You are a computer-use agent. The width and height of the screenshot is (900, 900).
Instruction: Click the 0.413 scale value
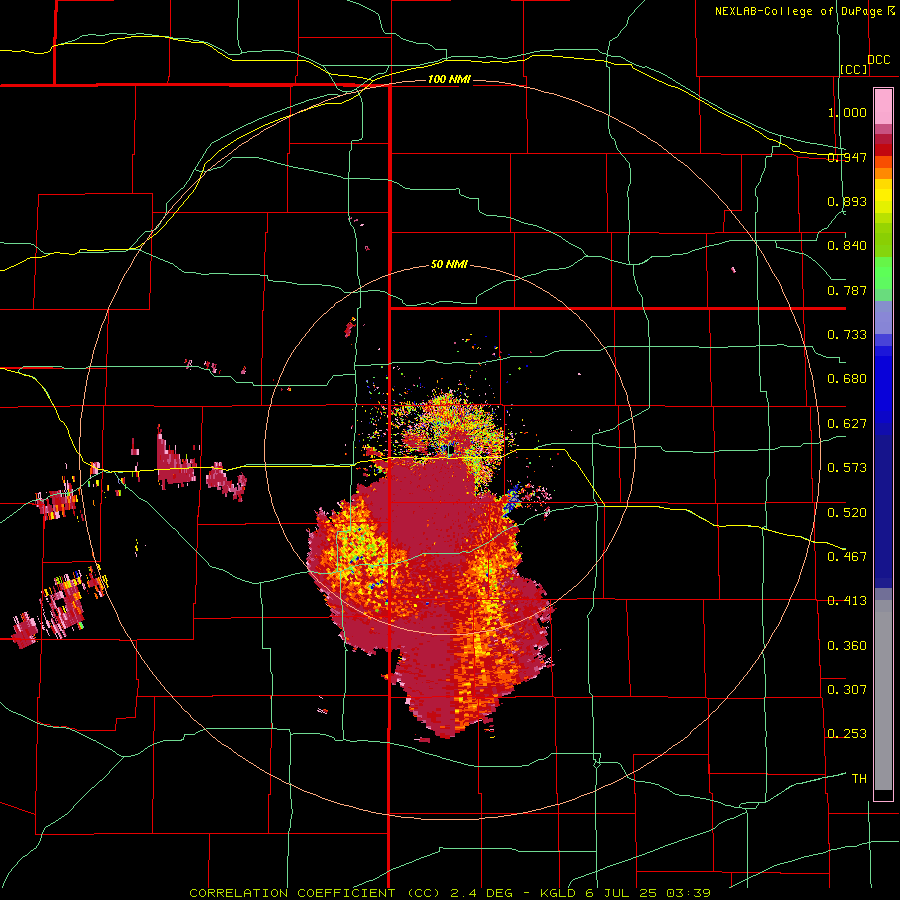[847, 601]
